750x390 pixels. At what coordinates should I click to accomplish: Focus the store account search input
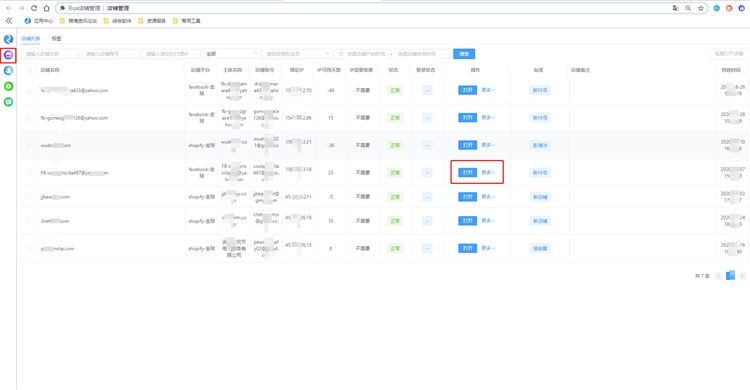(110, 54)
